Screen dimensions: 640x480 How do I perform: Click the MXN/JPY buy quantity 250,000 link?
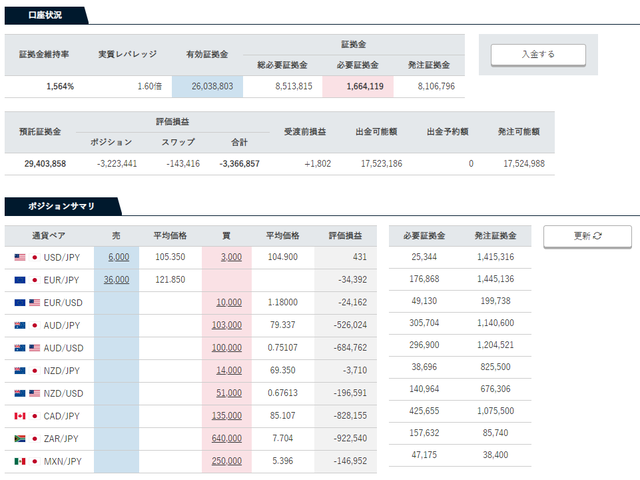[x=227, y=461]
